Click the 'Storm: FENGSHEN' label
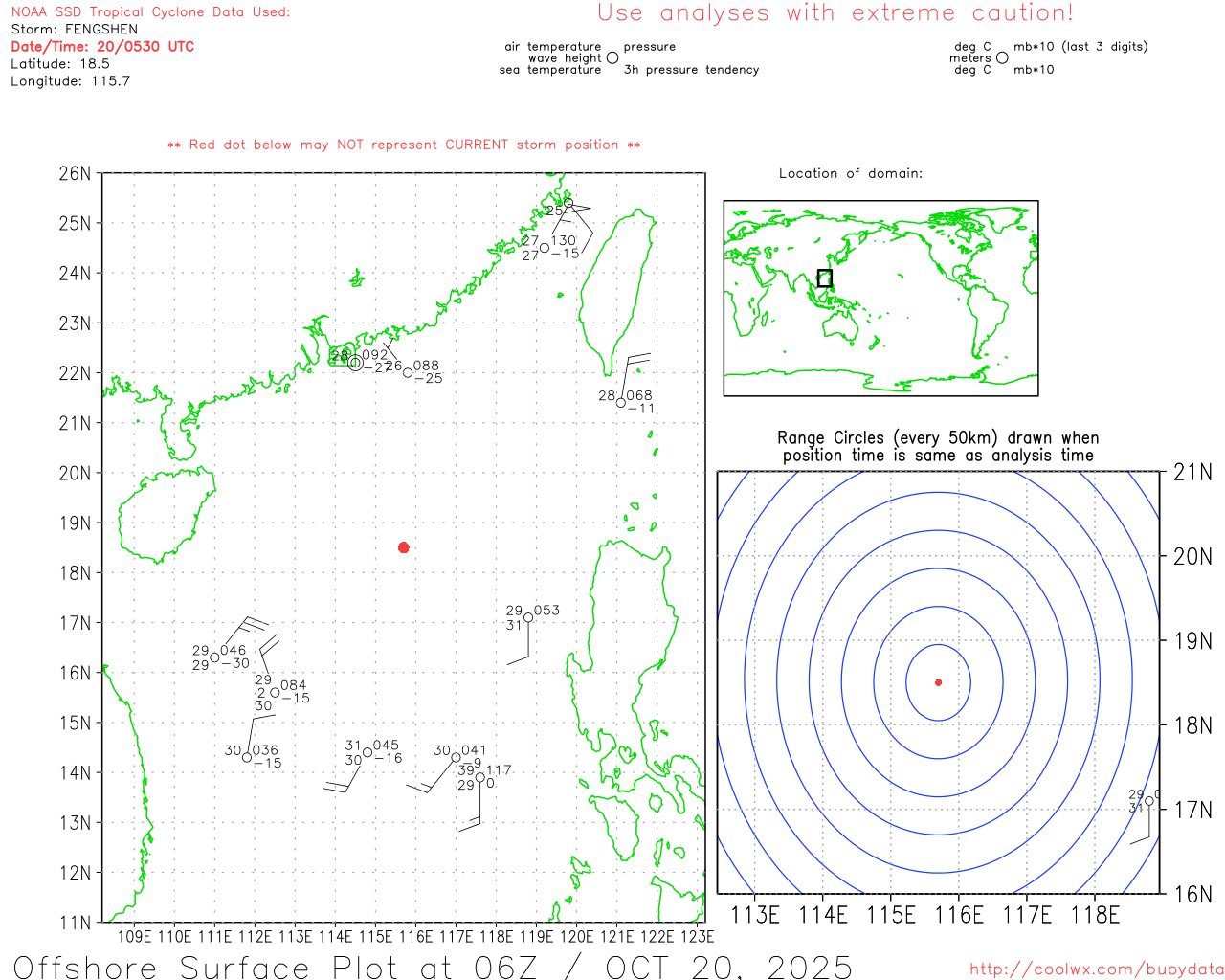The height and width of the screenshot is (980, 1225). coord(74,29)
